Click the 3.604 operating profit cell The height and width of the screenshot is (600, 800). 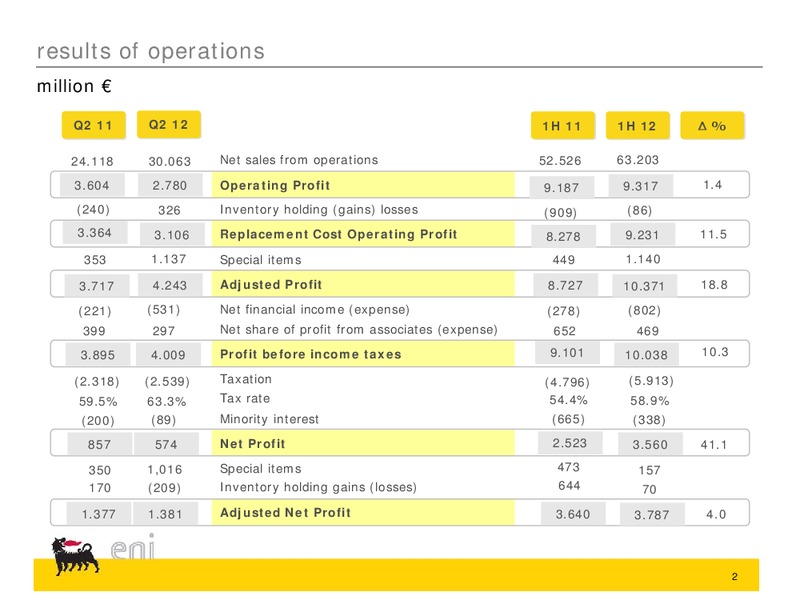pos(92,185)
